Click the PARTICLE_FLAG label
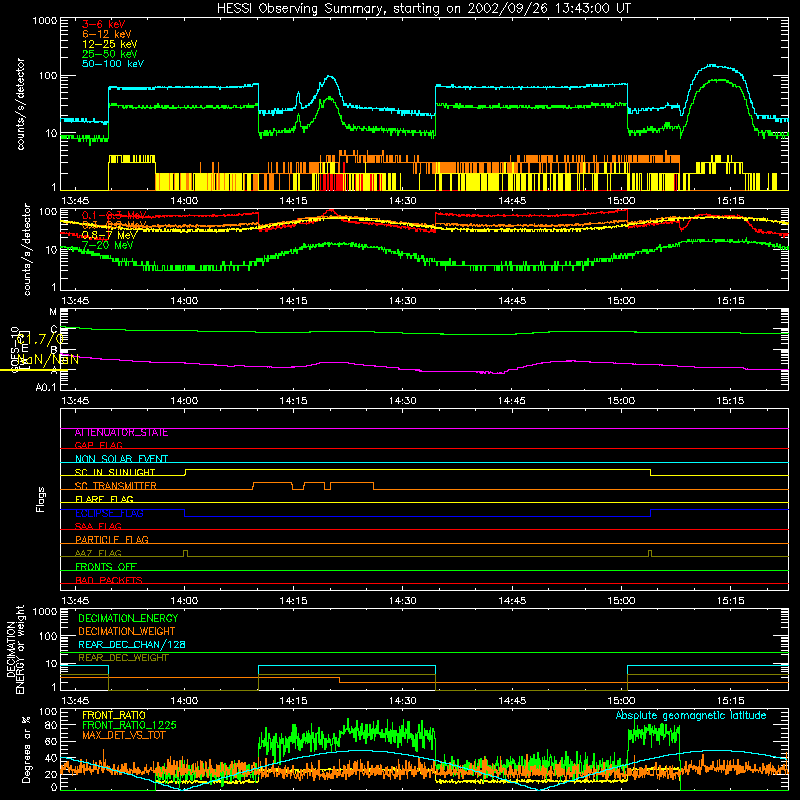This screenshot has height=800, width=800. [112, 540]
